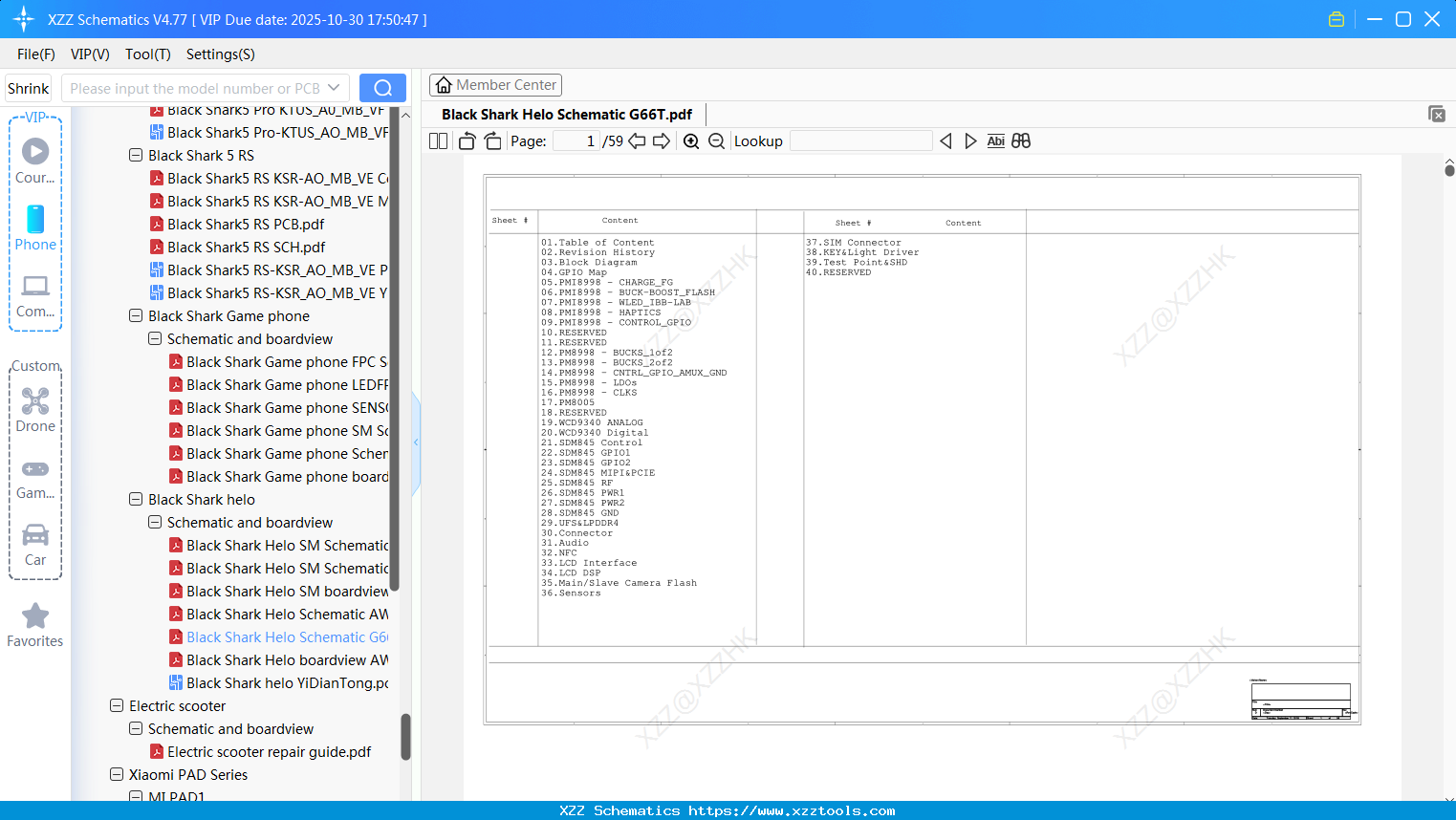The width and height of the screenshot is (1456, 820).
Task: Open the Course category in sidebar
Action: pyautogui.click(x=35, y=161)
